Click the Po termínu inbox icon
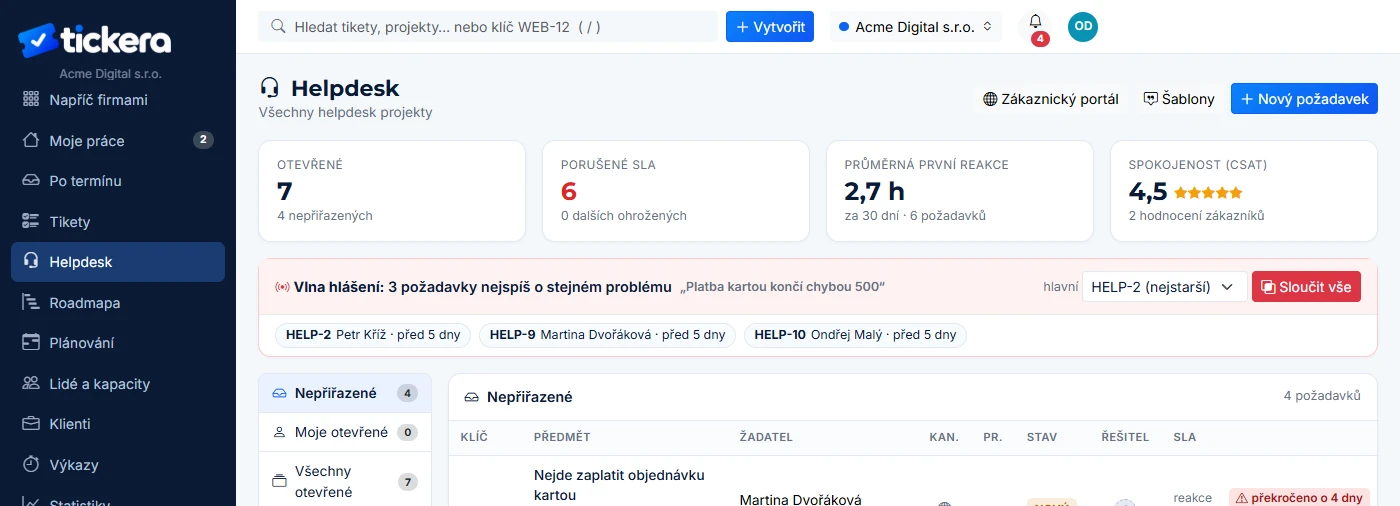 tap(31, 181)
